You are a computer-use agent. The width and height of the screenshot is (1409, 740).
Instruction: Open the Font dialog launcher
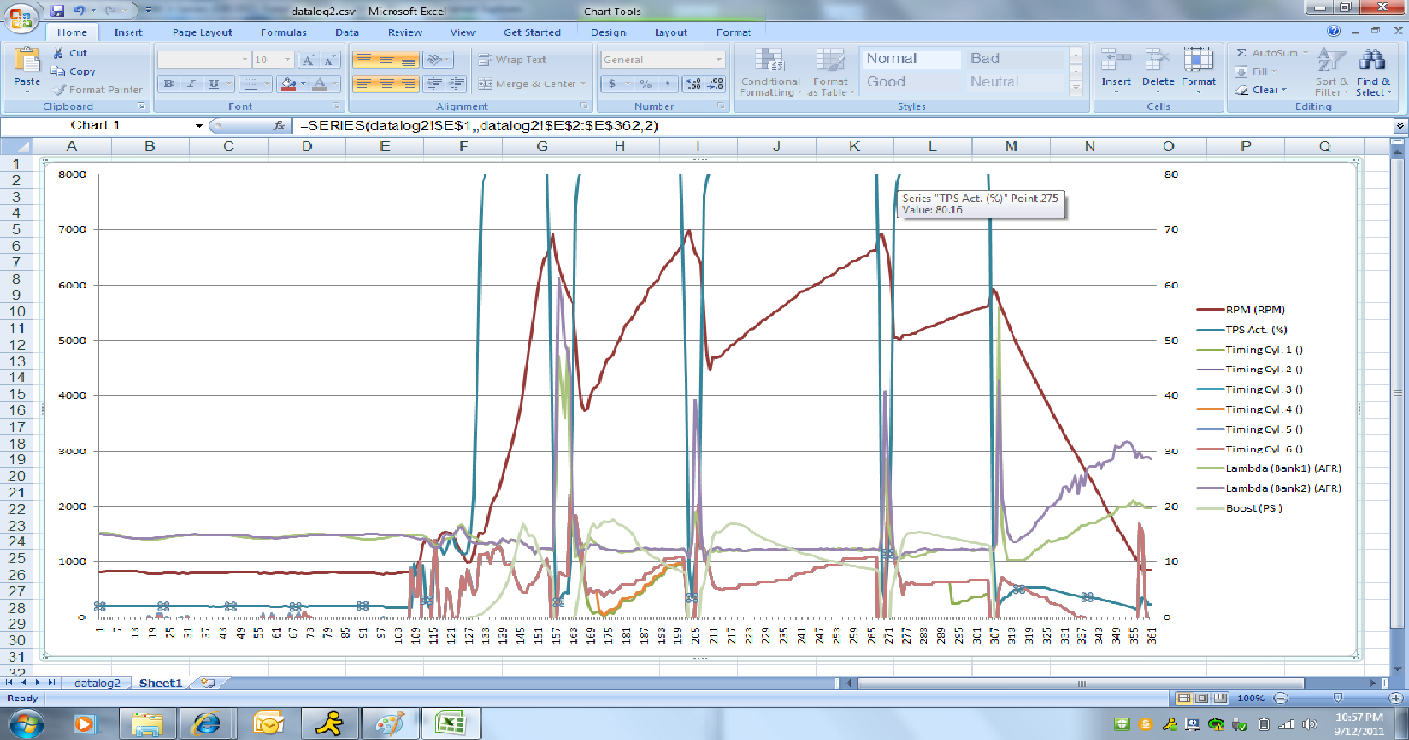coord(338,106)
